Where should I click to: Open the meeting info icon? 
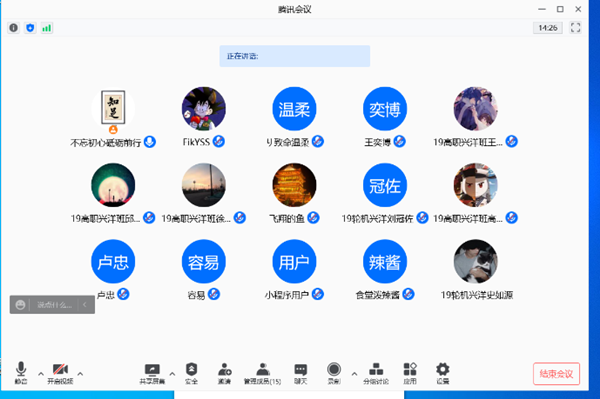coord(14,28)
